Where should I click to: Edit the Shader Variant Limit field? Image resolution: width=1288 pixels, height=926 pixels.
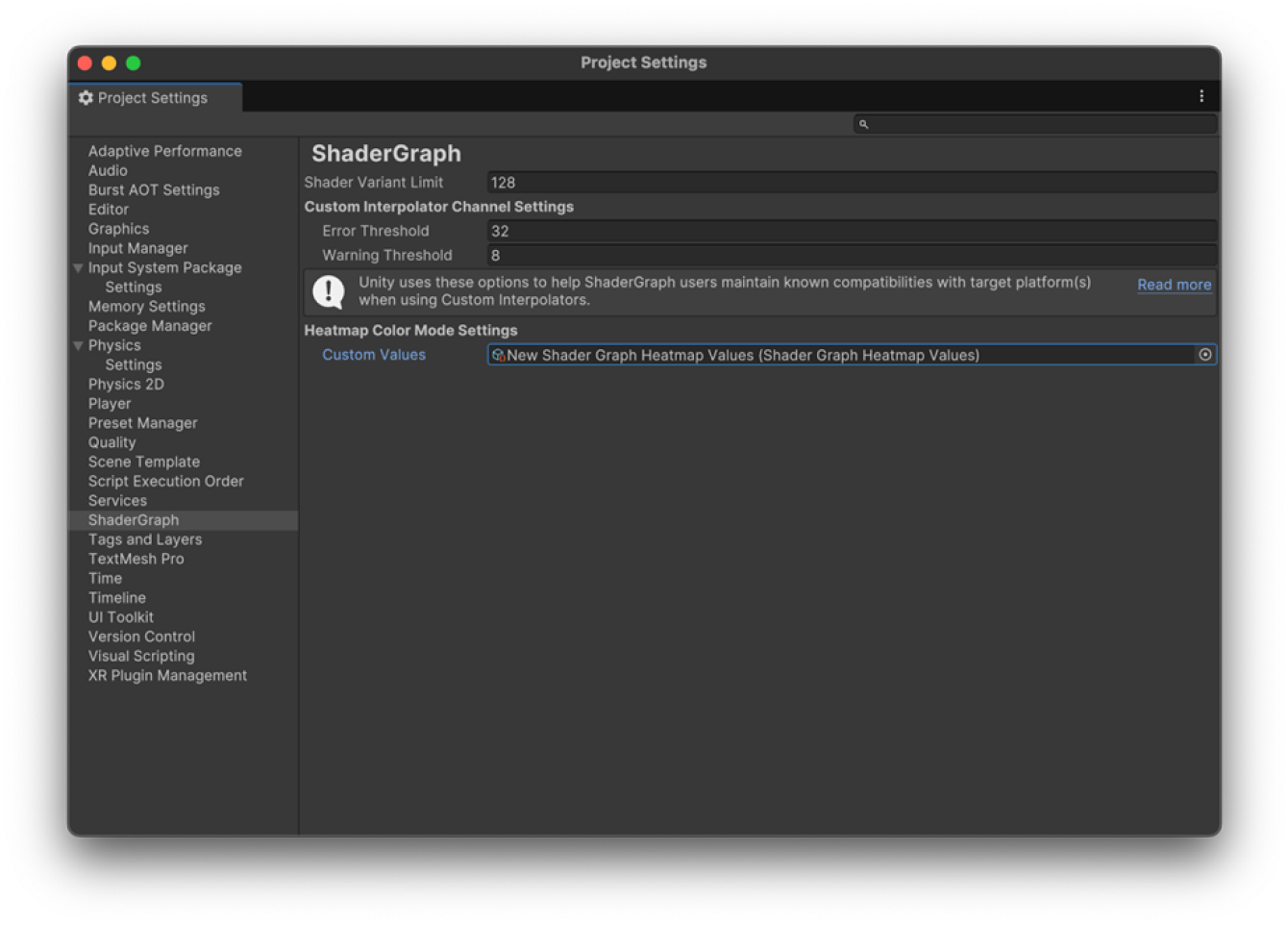point(852,183)
